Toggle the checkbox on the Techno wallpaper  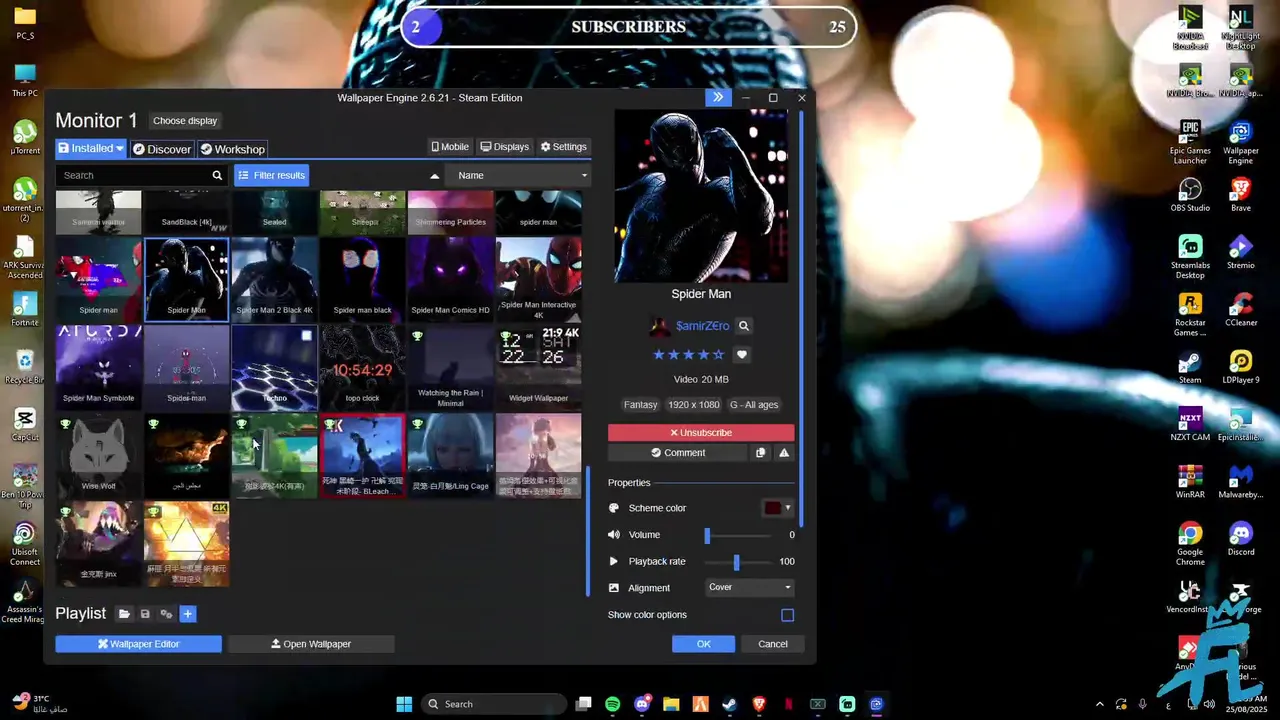(x=307, y=336)
